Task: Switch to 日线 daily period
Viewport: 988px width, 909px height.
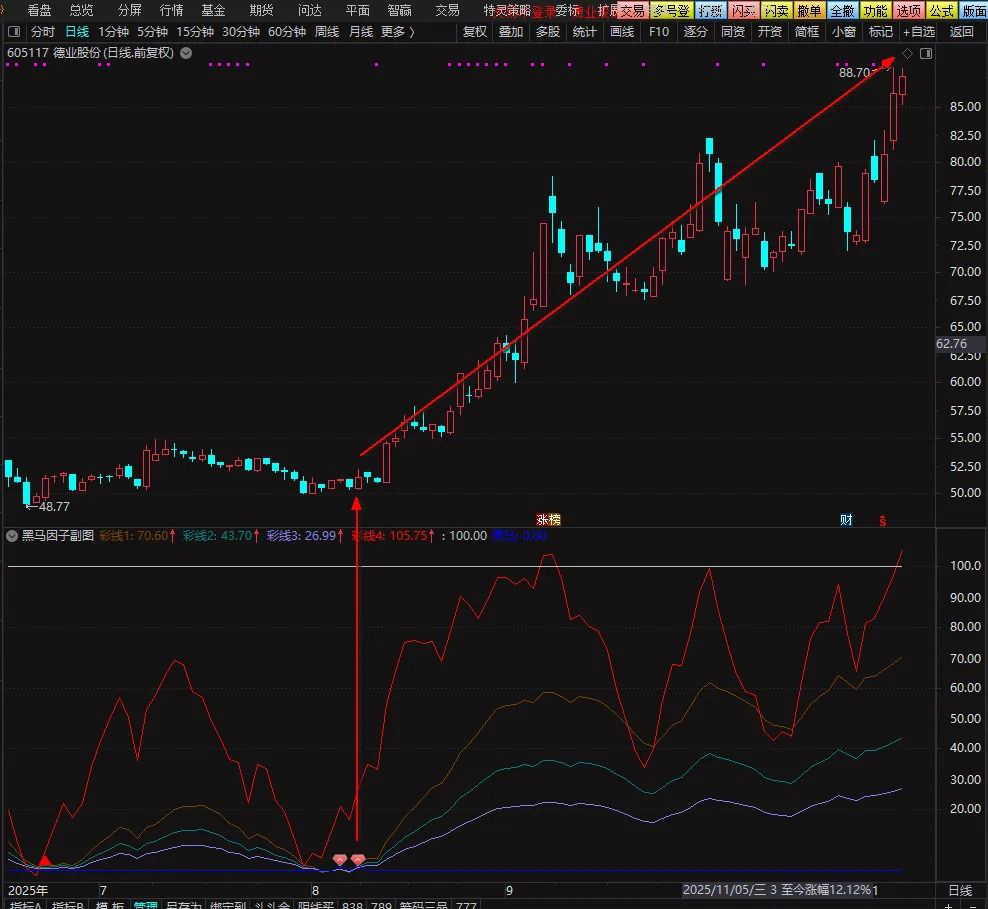Action: 77,32
